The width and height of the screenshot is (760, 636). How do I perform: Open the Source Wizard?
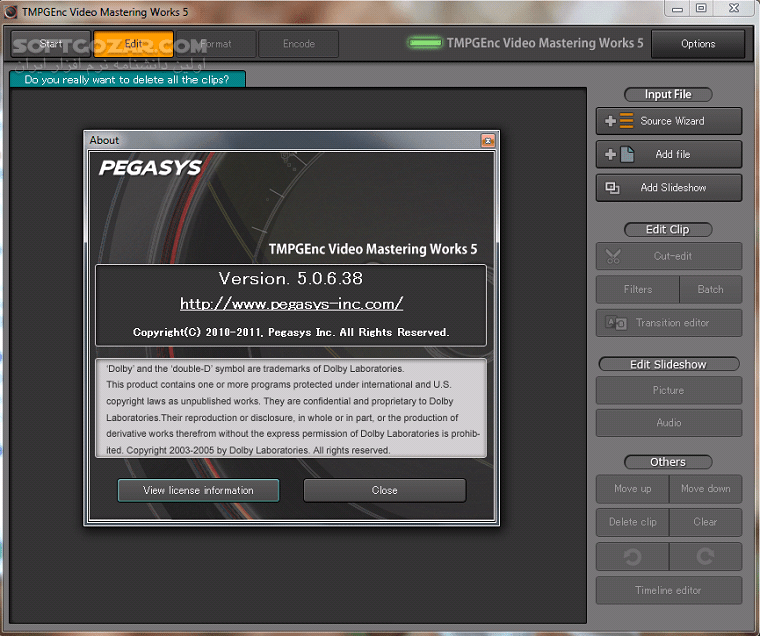(x=668, y=121)
